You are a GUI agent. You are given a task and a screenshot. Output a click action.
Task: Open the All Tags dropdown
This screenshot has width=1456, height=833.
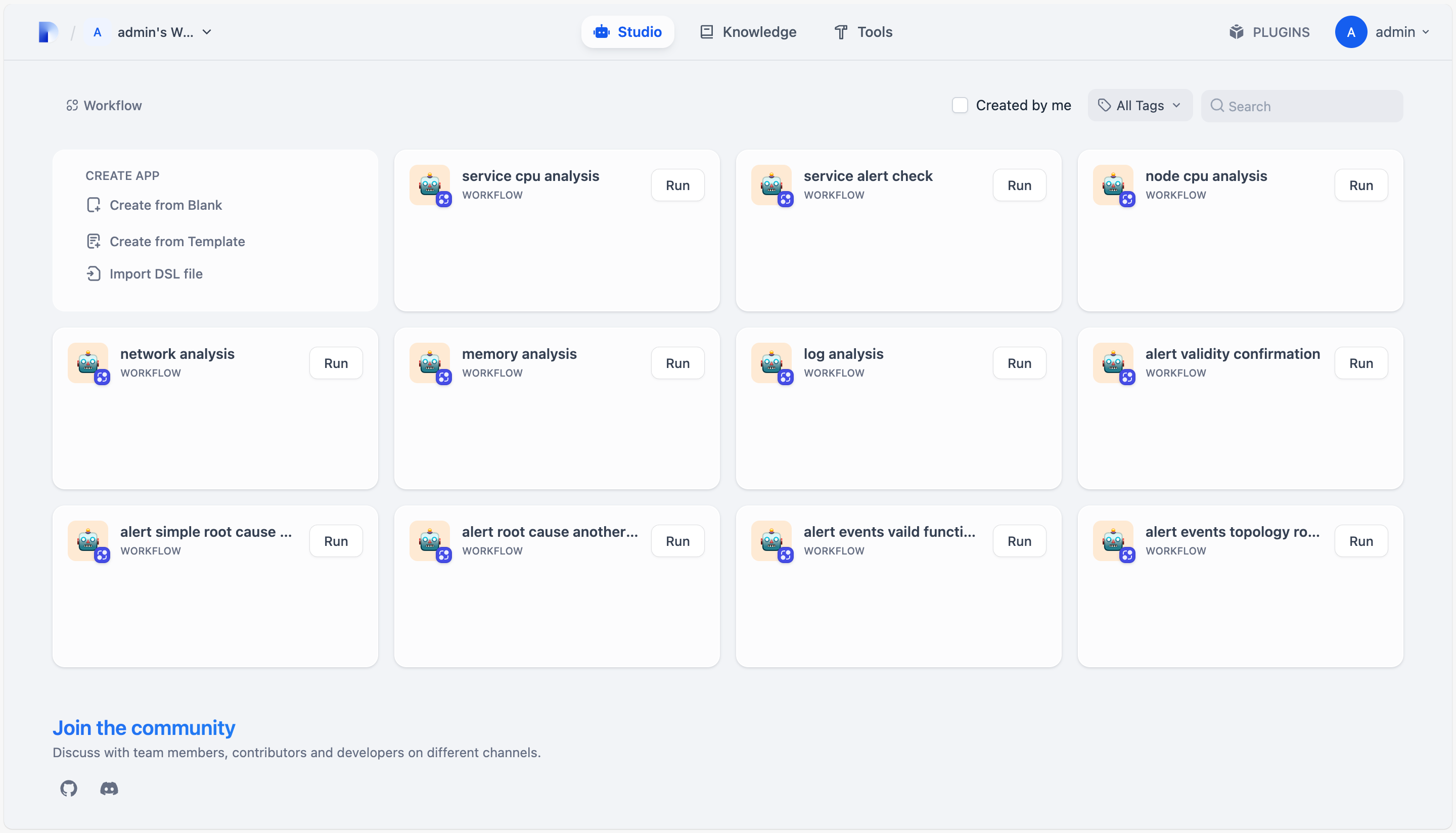point(1140,105)
